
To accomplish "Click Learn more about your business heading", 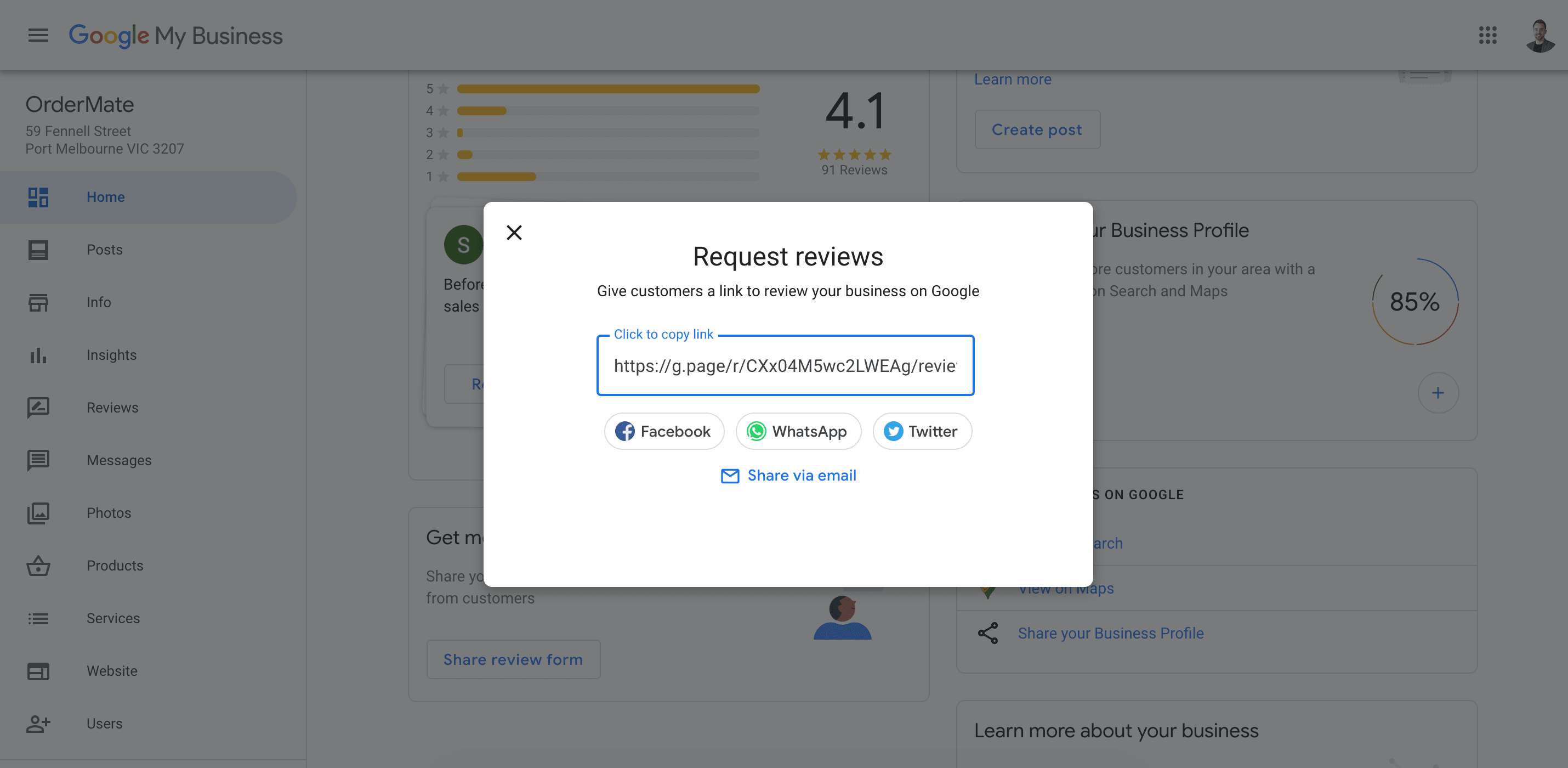I will 1116,730.
